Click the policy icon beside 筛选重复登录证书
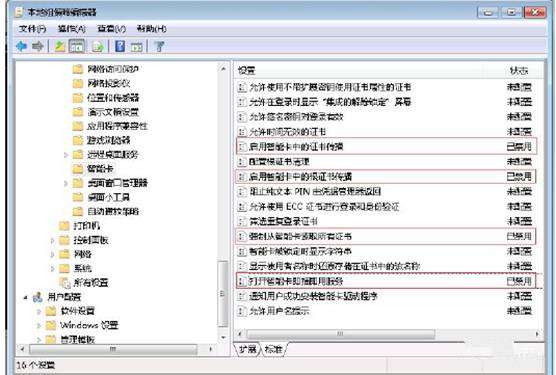The width and height of the screenshot is (556, 375). pyautogui.click(x=241, y=222)
